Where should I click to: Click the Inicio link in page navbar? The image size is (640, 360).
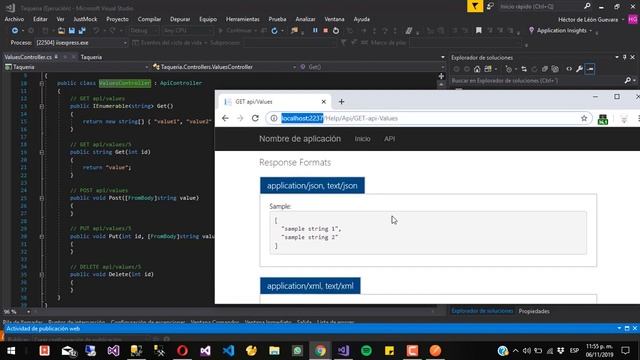pyautogui.click(x=362, y=139)
